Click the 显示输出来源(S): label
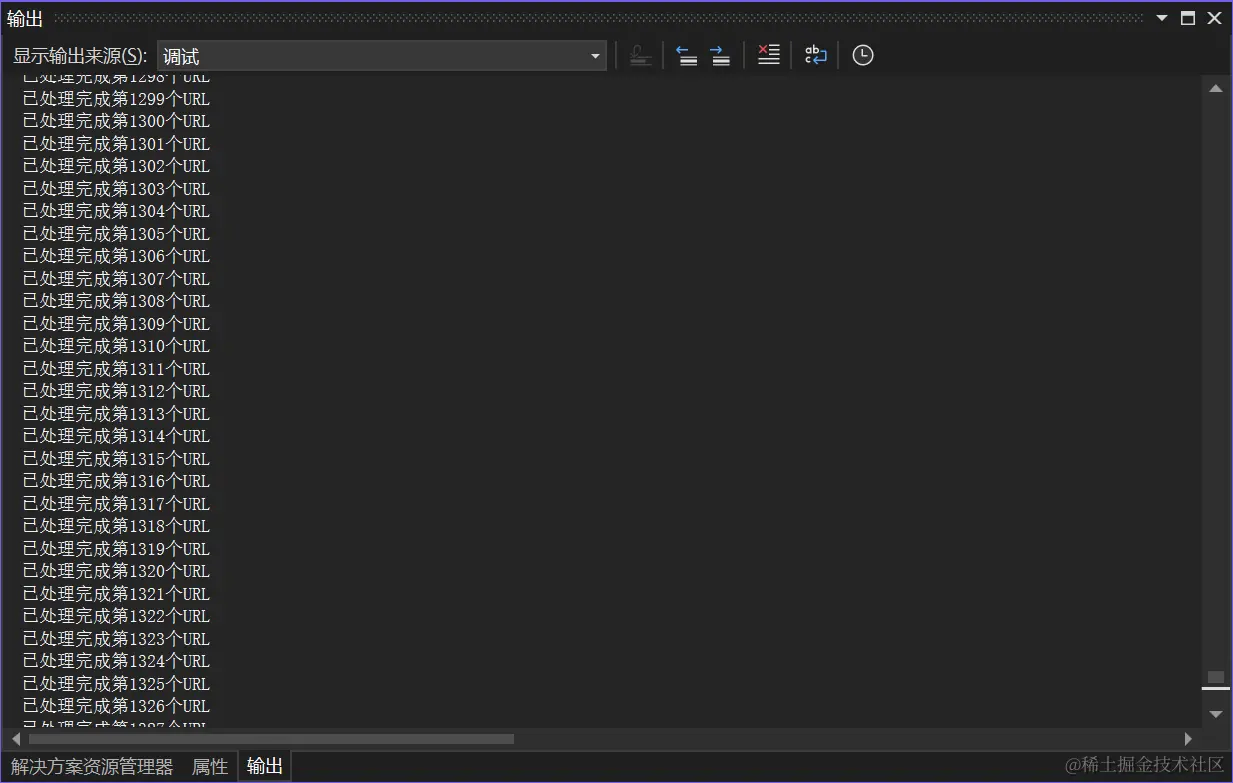The width and height of the screenshot is (1233, 783). [80, 56]
